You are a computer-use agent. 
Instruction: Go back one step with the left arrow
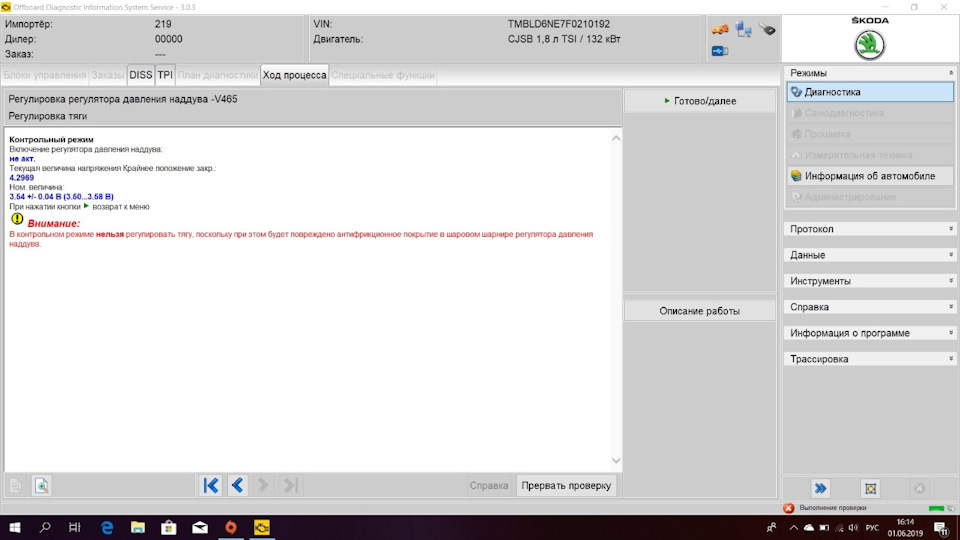click(238, 486)
